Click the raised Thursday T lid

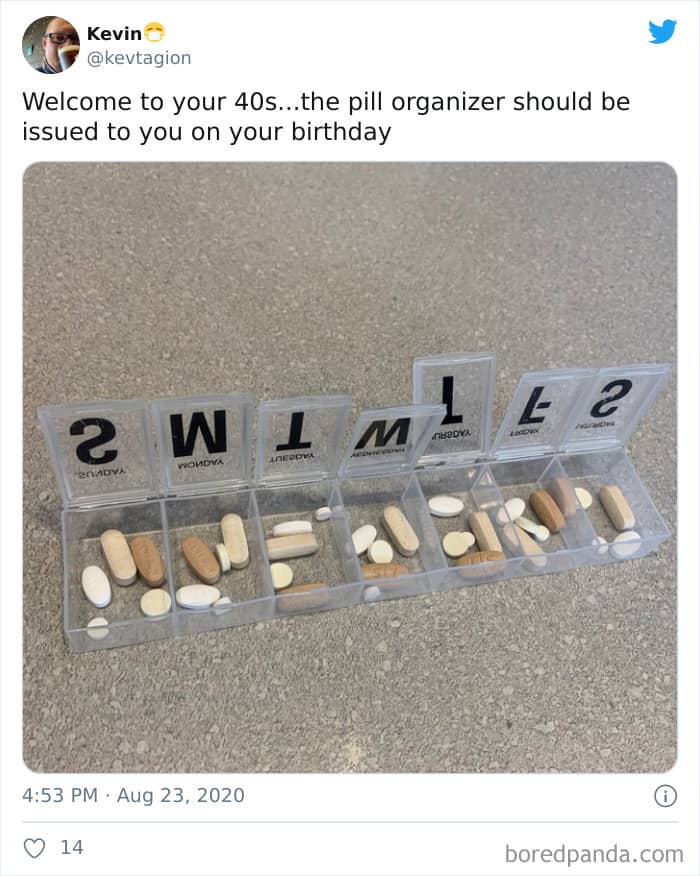[455, 407]
